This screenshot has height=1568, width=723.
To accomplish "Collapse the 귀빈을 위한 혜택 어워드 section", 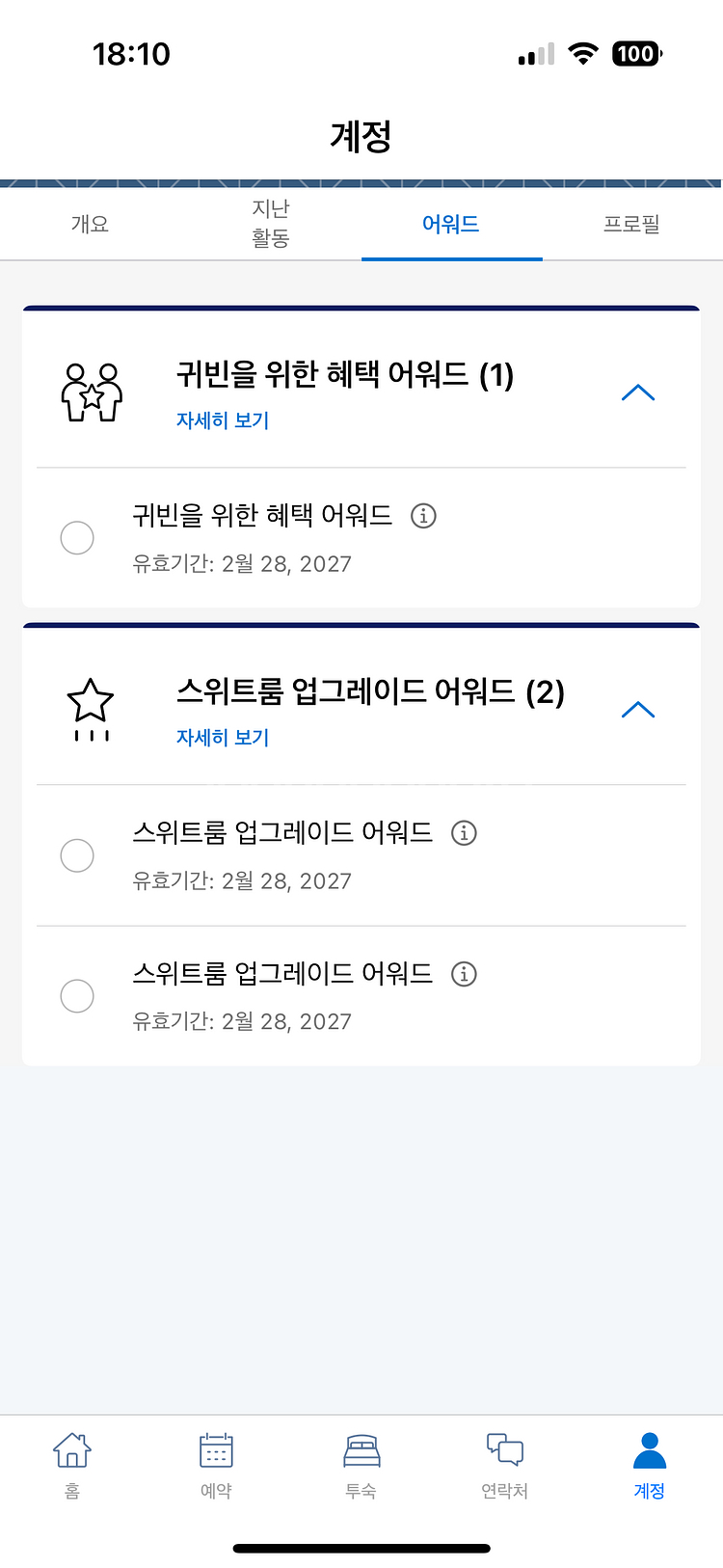I will coord(638,392).
